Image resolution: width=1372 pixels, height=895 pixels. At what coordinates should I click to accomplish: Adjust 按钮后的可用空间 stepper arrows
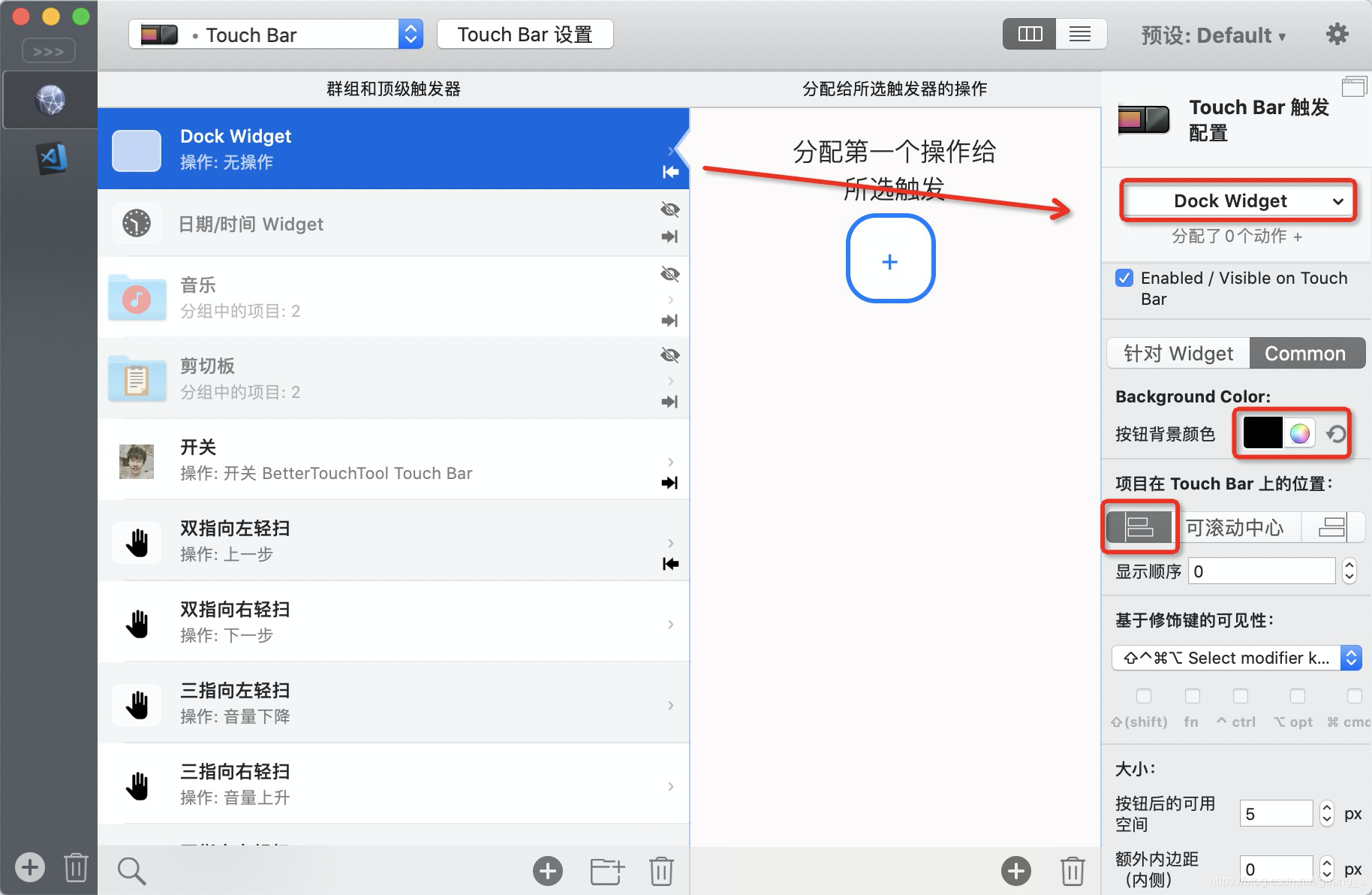[x=1327, y=814]
